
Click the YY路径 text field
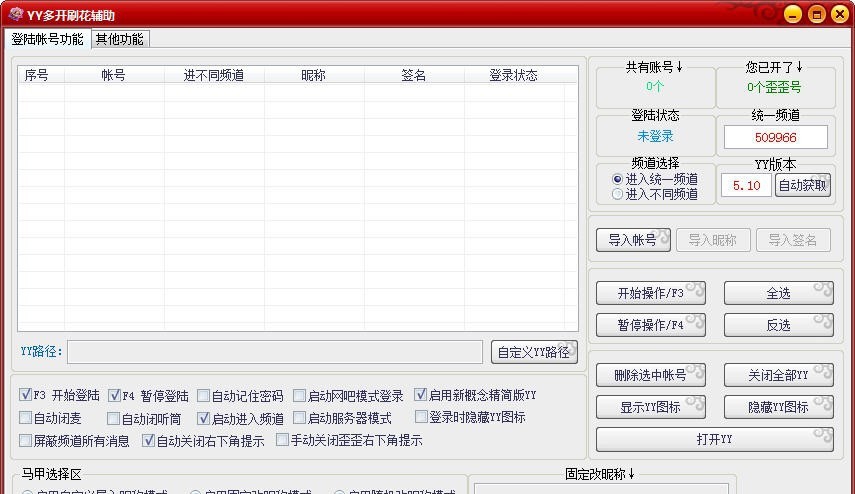275,352
